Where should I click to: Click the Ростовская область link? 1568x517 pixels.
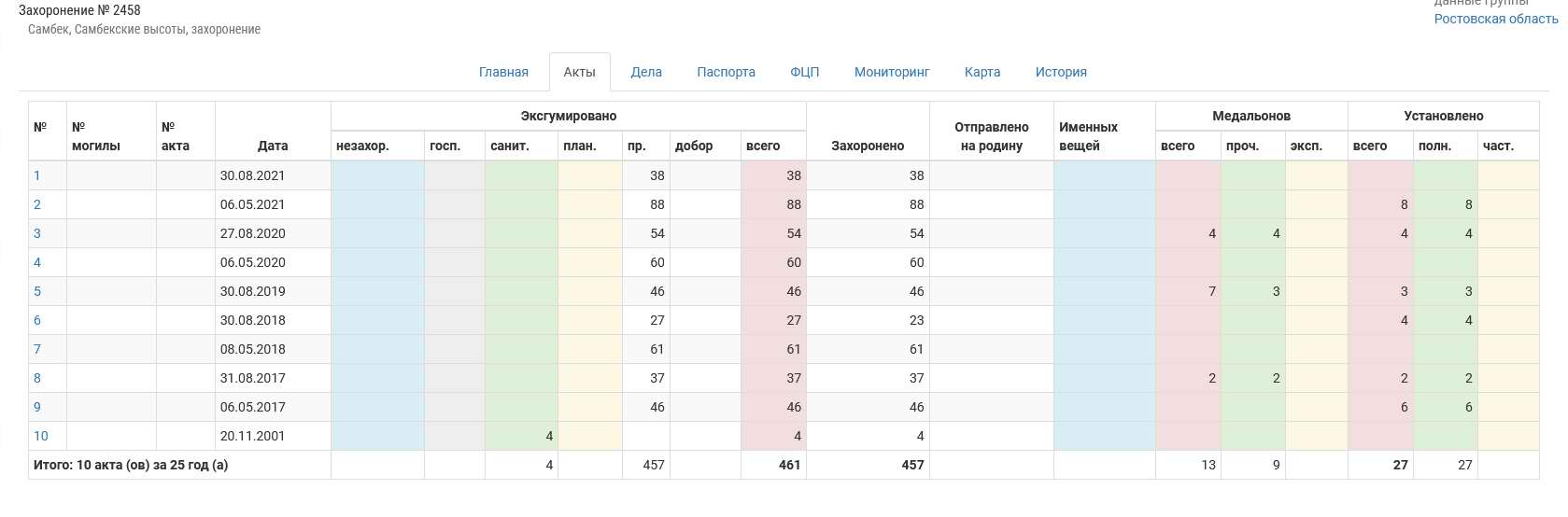click(x=1495, y=19)
